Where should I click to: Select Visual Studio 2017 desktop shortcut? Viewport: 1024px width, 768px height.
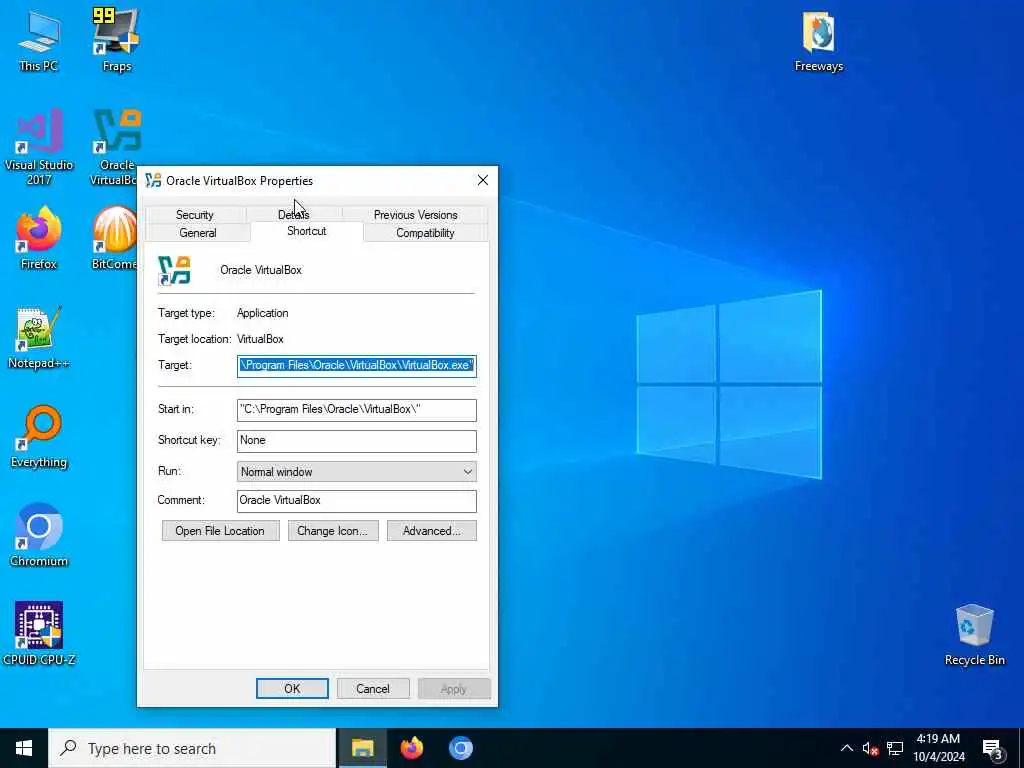point(39,148)
